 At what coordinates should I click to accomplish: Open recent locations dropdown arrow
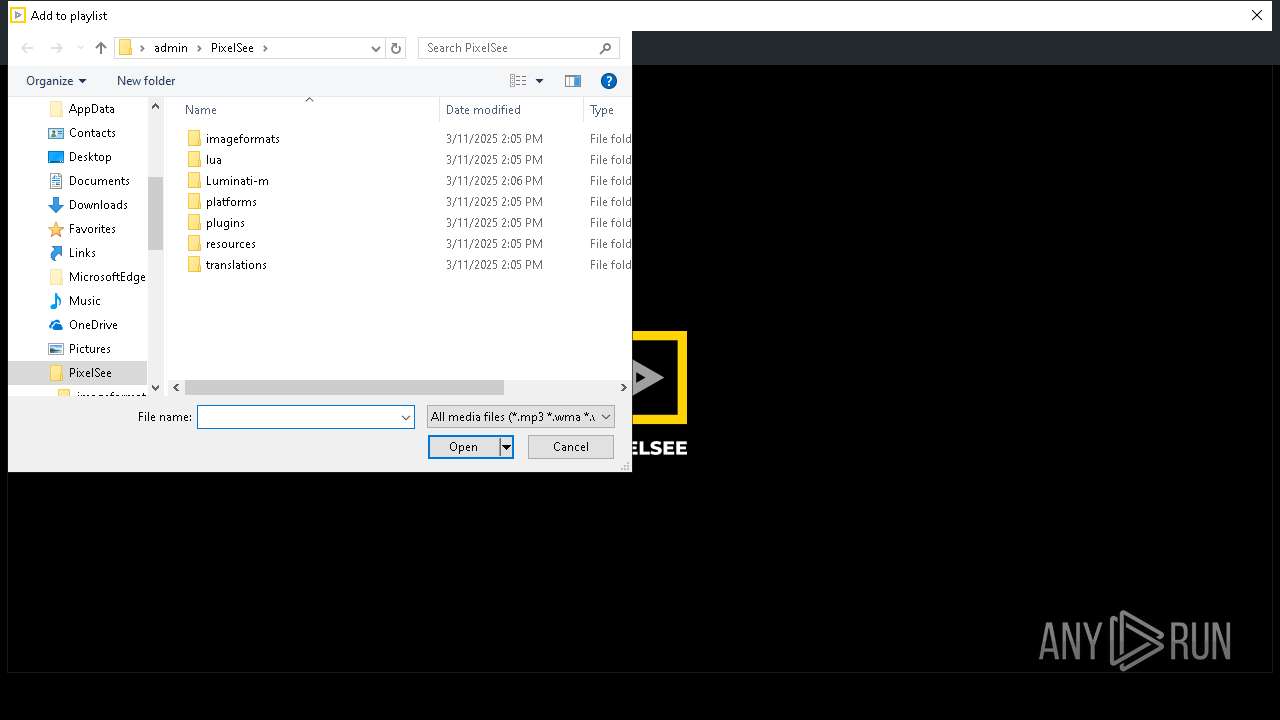click(80, 48)
